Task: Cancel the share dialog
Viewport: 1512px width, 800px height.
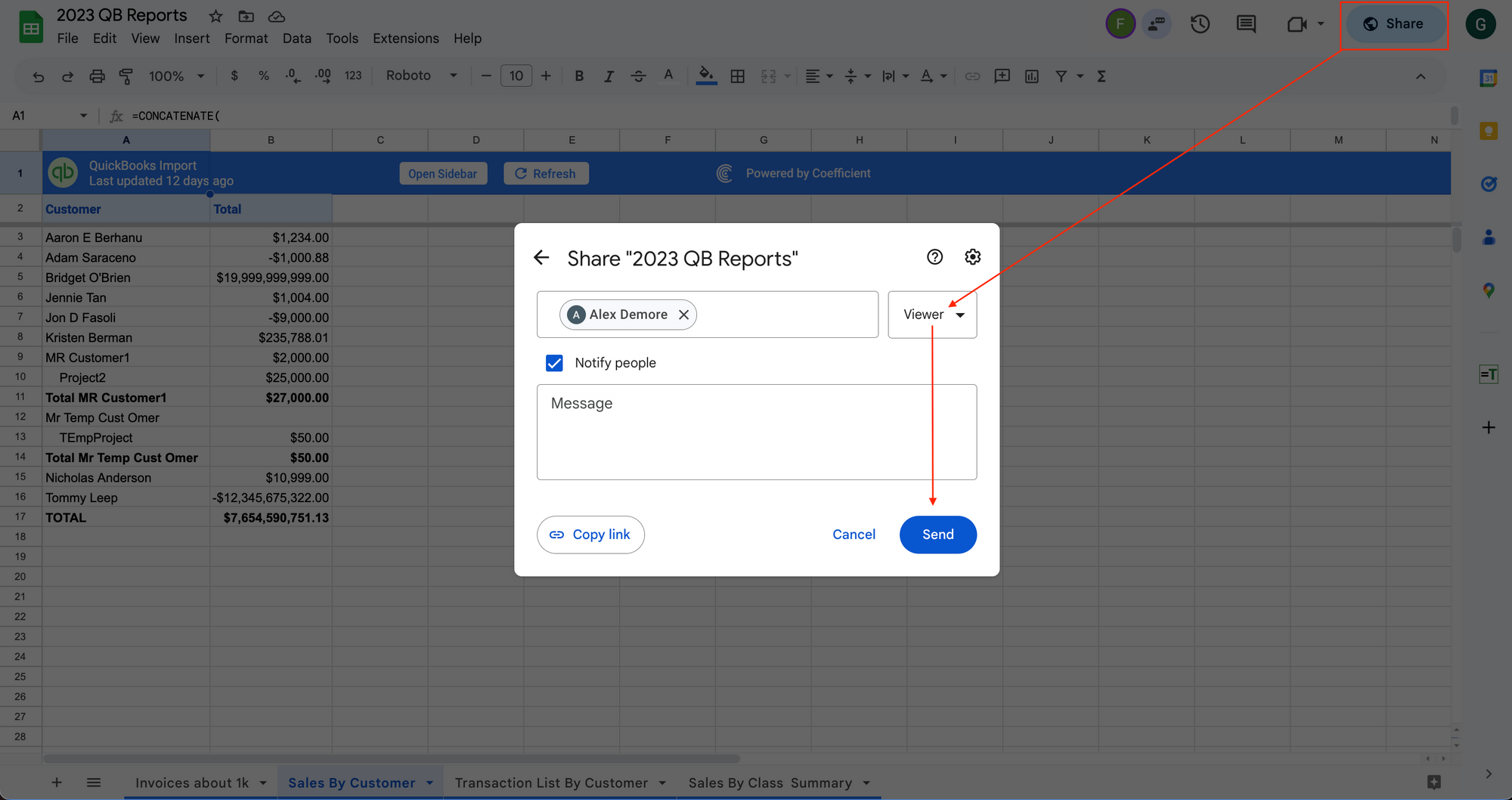Action: coord(854,535)
